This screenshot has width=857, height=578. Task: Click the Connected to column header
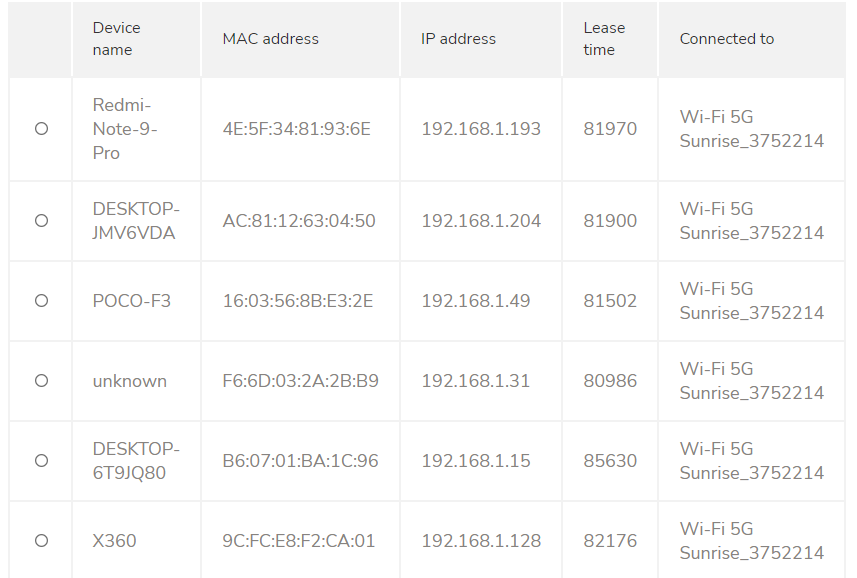tap(727, 39)
